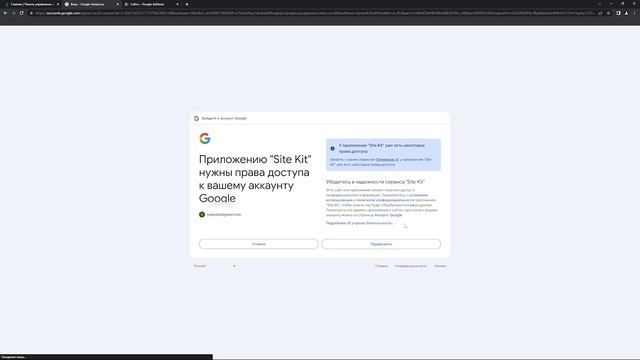Minimize the browser window
Viewport: 640px width, 360px height.
pos(611,4)
